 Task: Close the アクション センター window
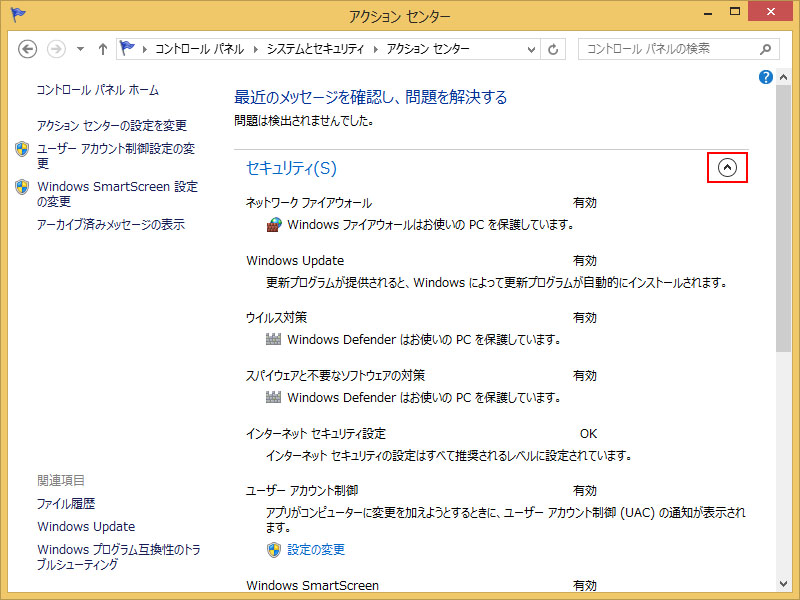(x=770, y=12)
